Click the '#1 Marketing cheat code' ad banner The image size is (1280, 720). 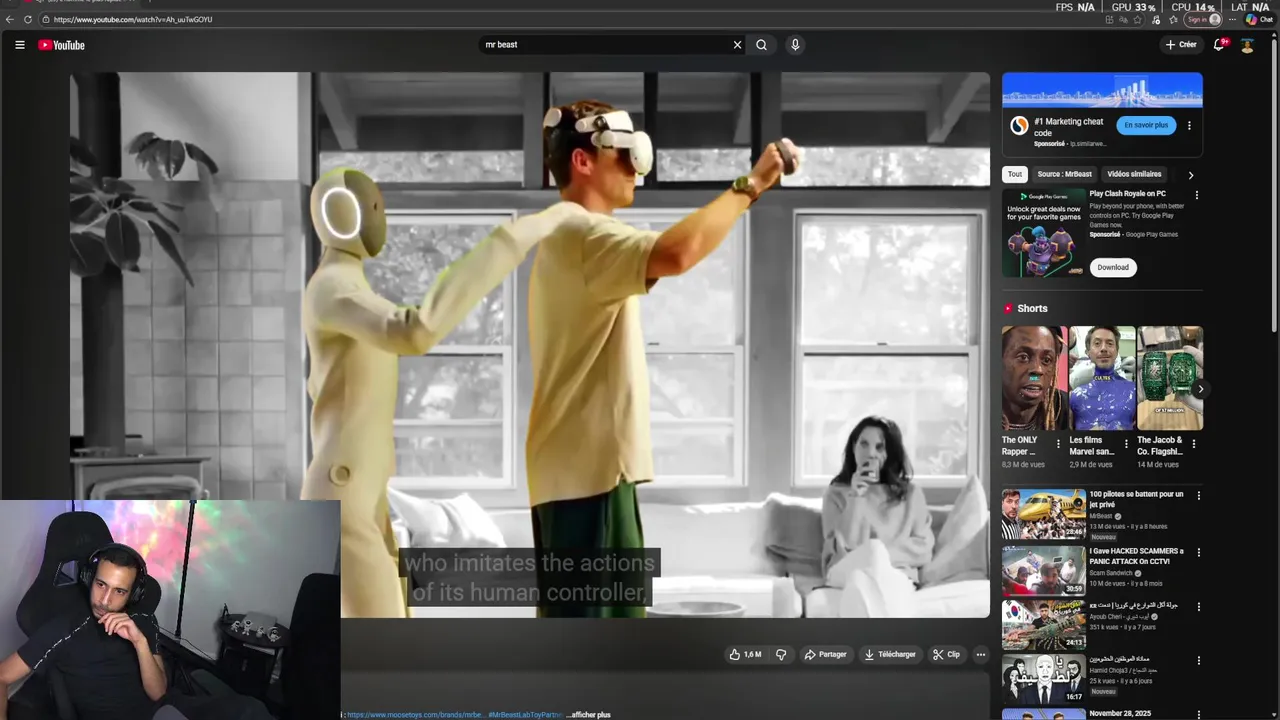click(x=1102, y=90)
